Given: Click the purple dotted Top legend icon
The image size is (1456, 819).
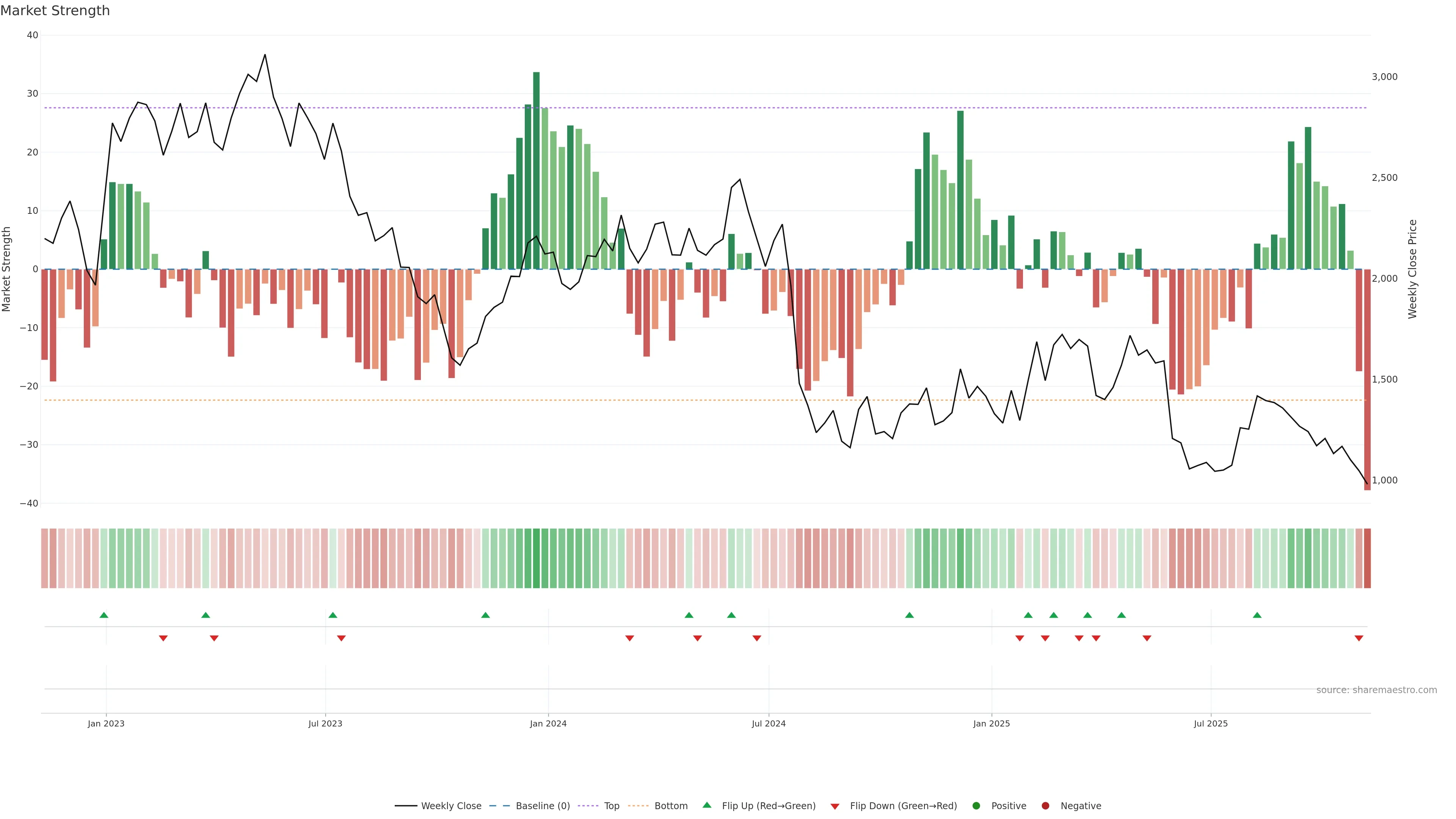Looking at the screenshot, I should click(588, 805).
